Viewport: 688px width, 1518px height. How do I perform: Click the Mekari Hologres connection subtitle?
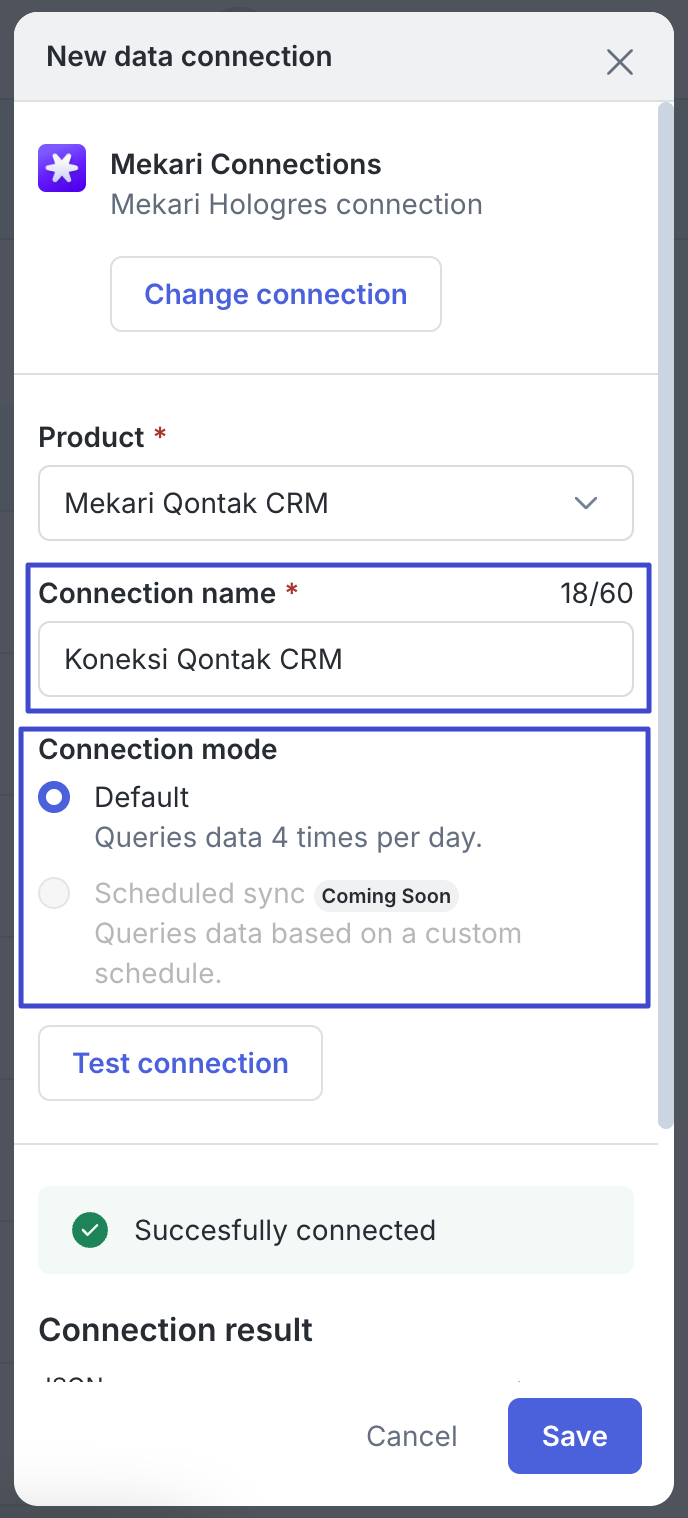point(296,205)
